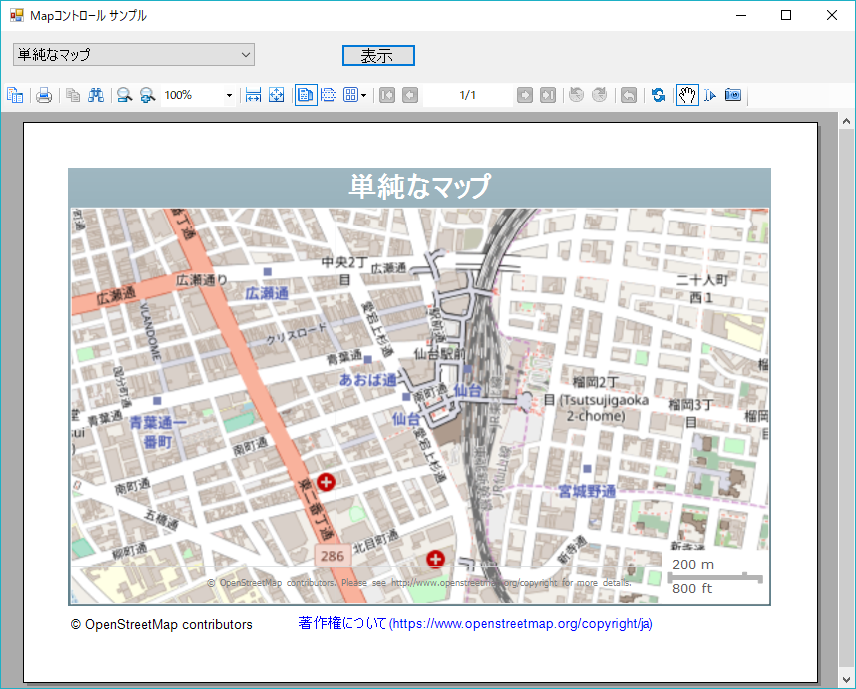Fit page width icon
This screenshot has height=689, width=856.
[253, 95]
